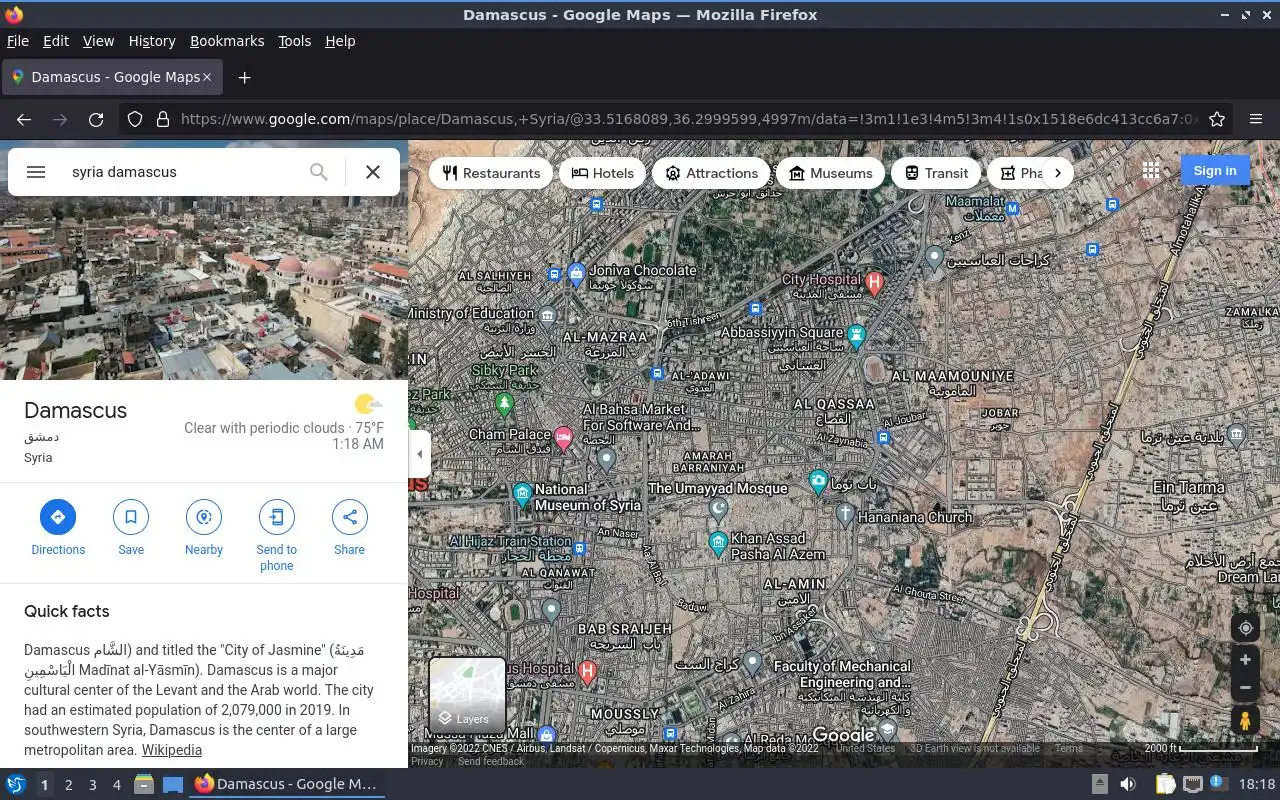Click the search magnifier icon
Viewport: 1280px width, 800px height.
point(318,172)
